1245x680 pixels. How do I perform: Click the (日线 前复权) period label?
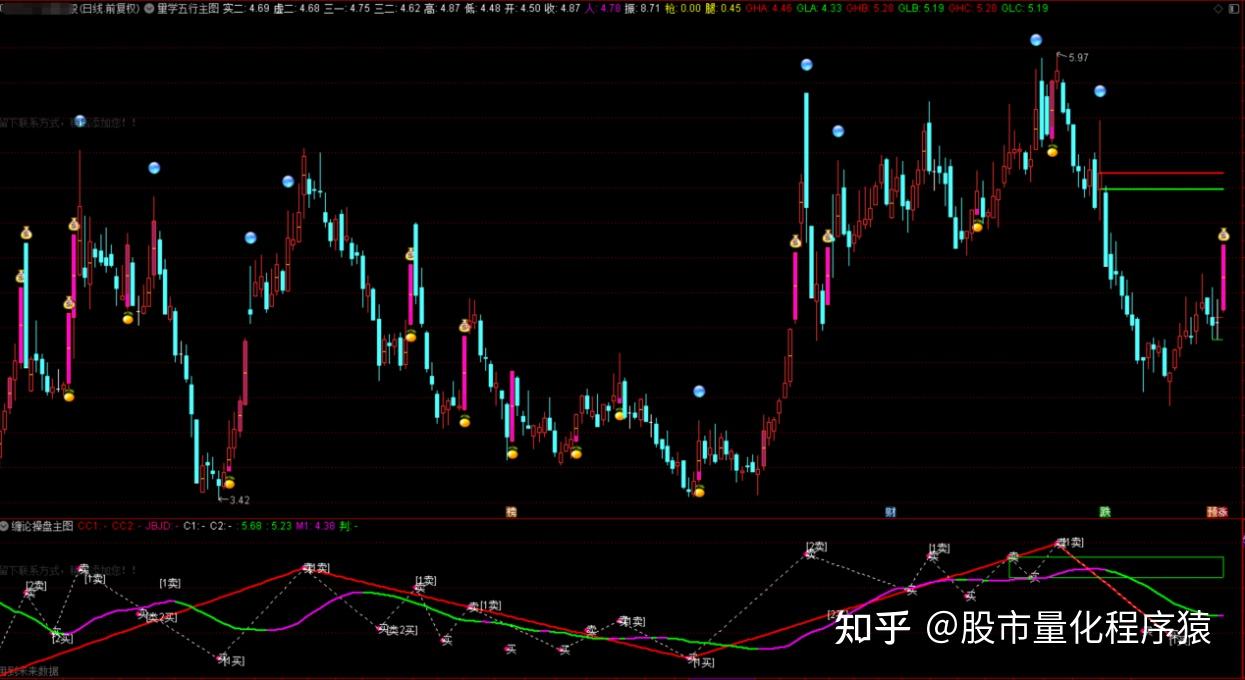point(108,8)
